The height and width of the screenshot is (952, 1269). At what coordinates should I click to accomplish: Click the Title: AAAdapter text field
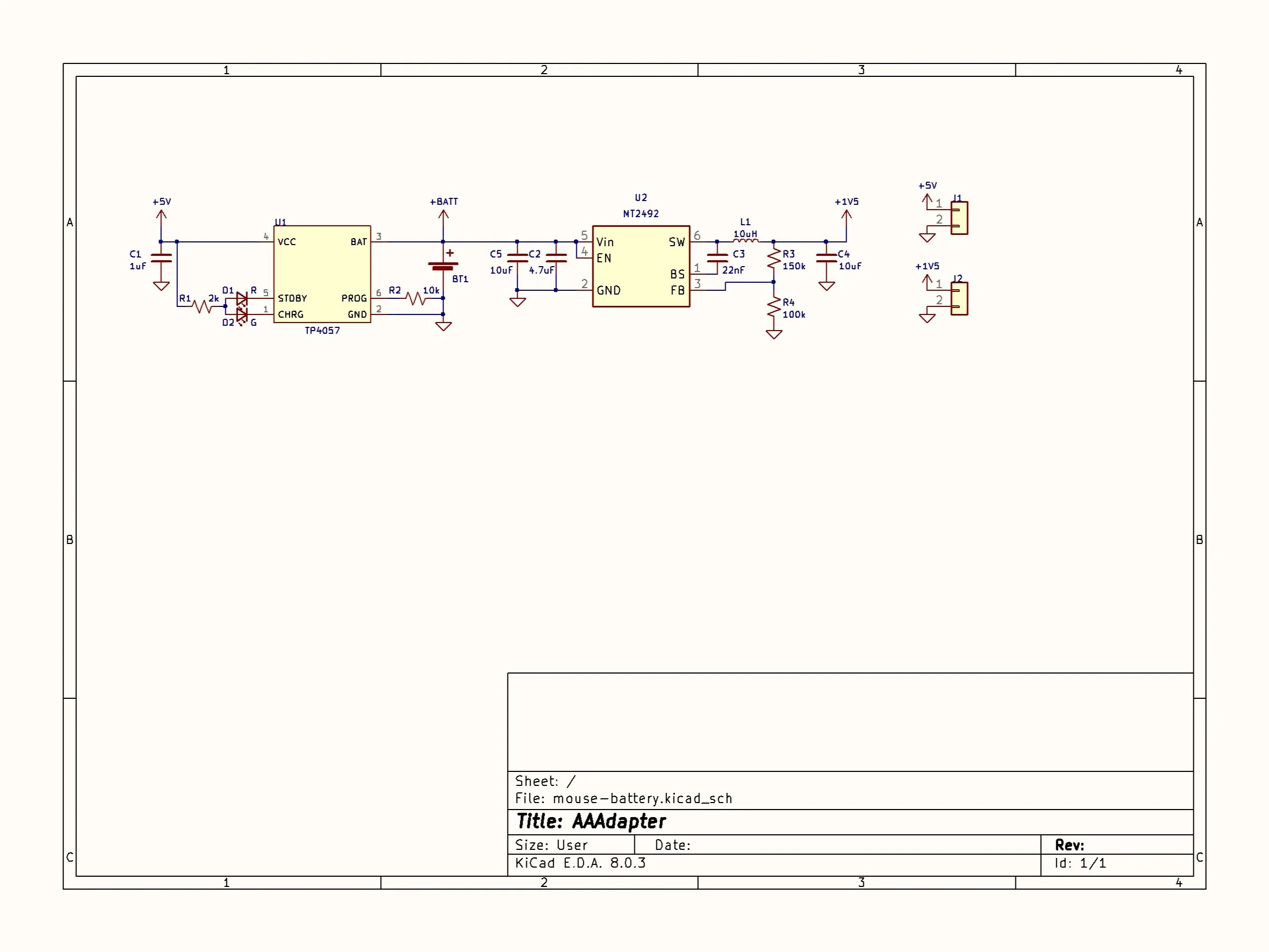(591, 821)
